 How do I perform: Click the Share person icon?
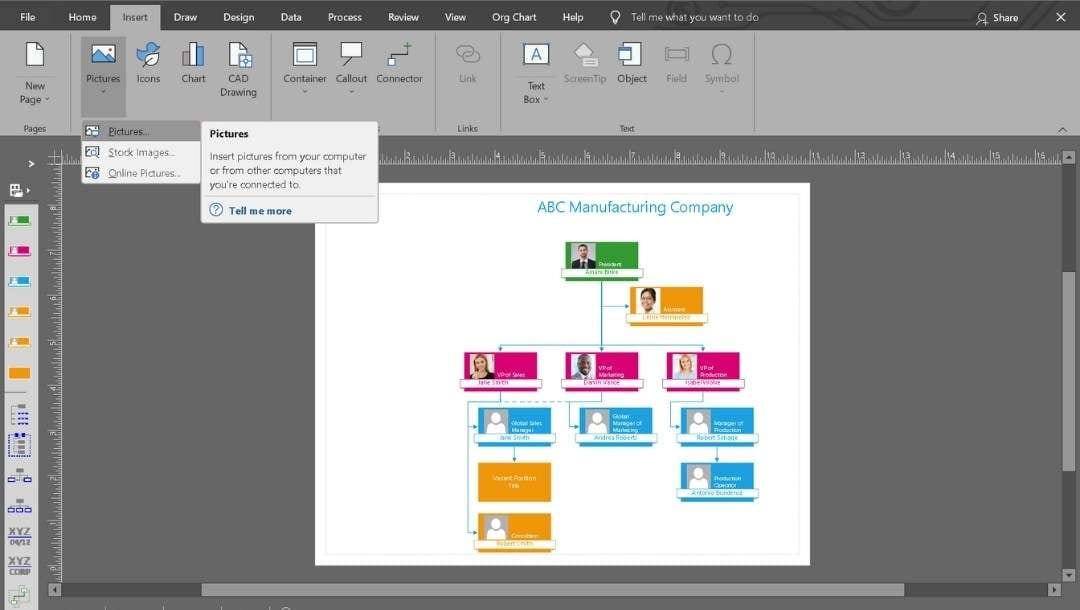point(982,19)
